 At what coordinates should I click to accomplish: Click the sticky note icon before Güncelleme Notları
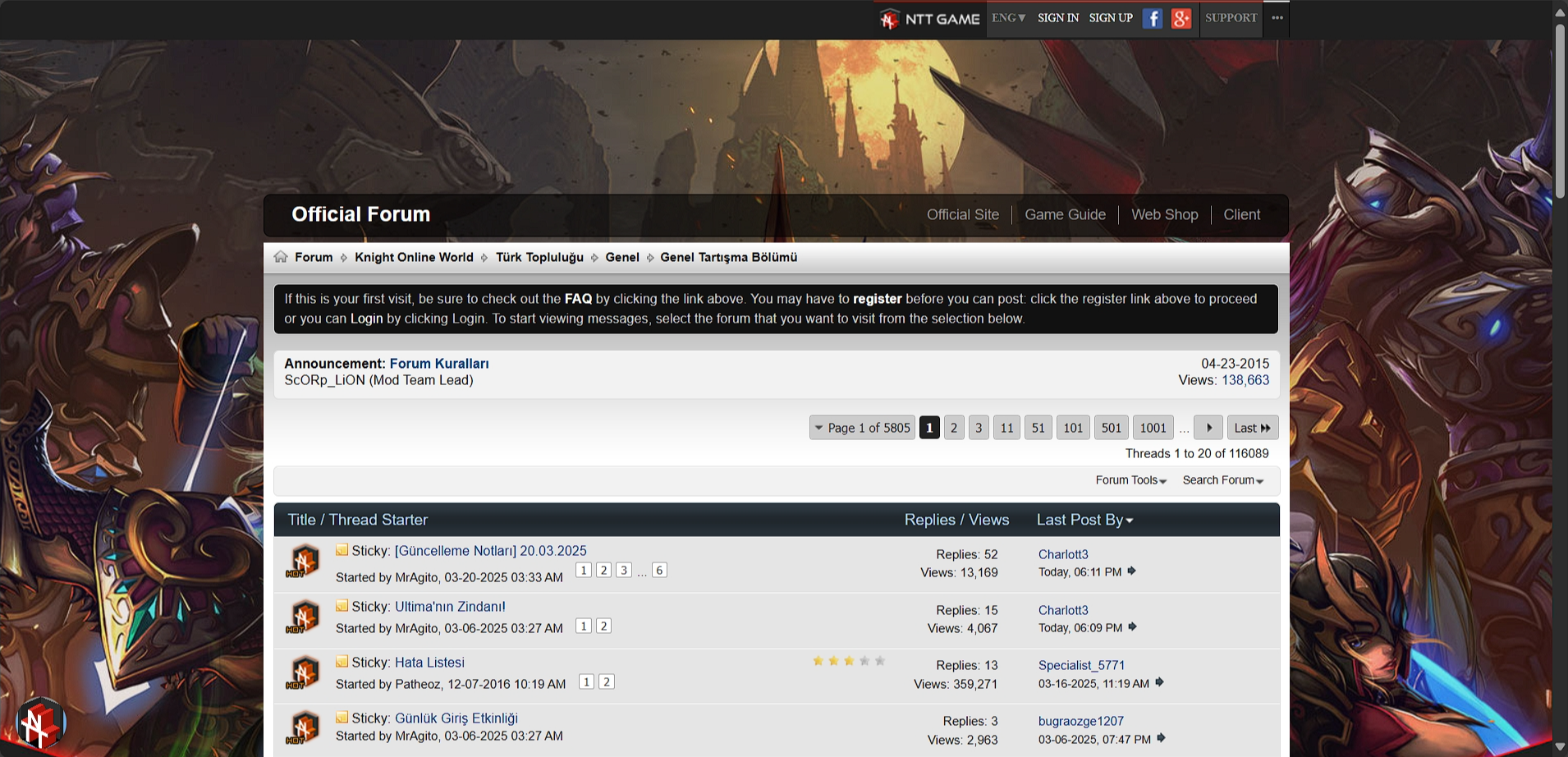[x=342, y=550]
